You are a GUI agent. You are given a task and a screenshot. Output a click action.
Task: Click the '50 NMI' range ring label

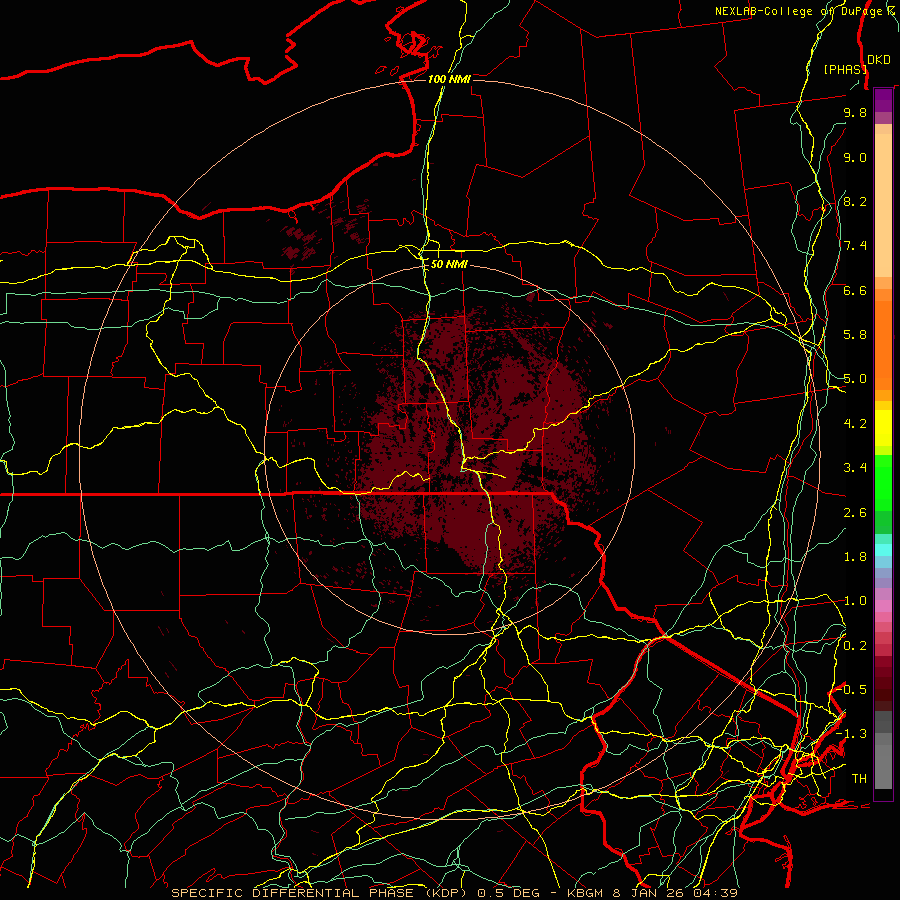tap(449, 265)
